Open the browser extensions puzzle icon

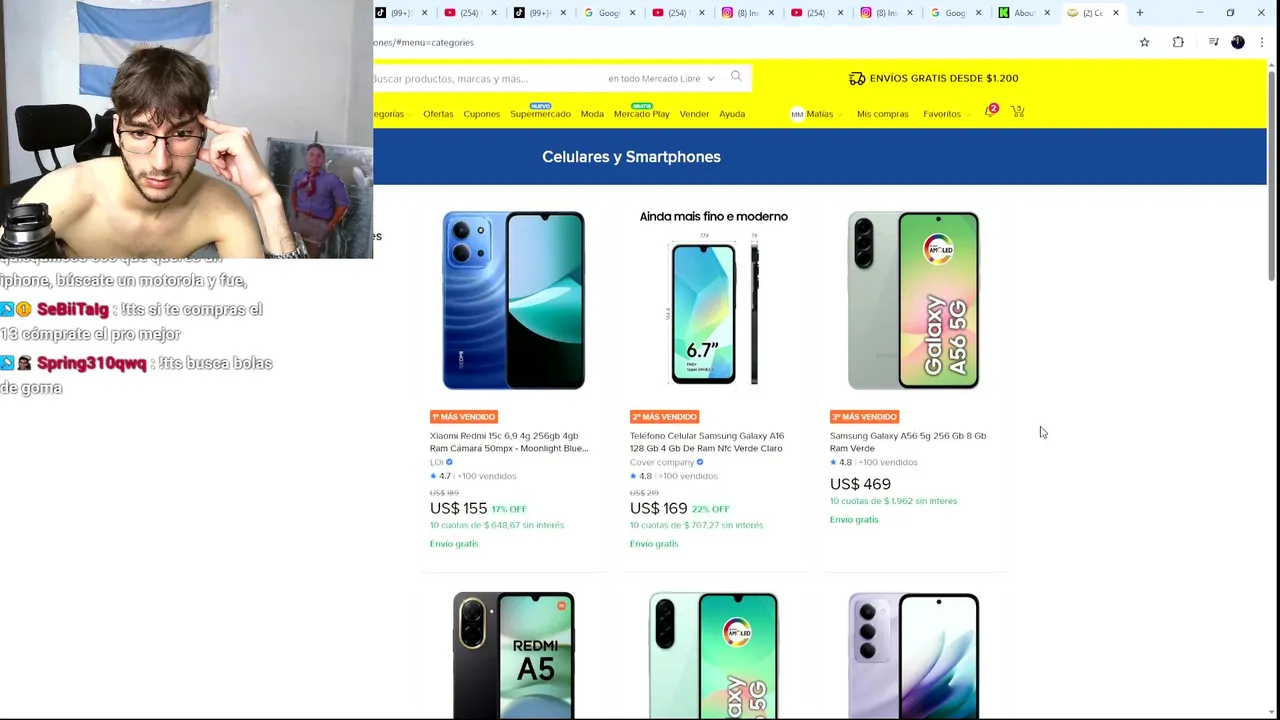click(x=1178, y=42)
